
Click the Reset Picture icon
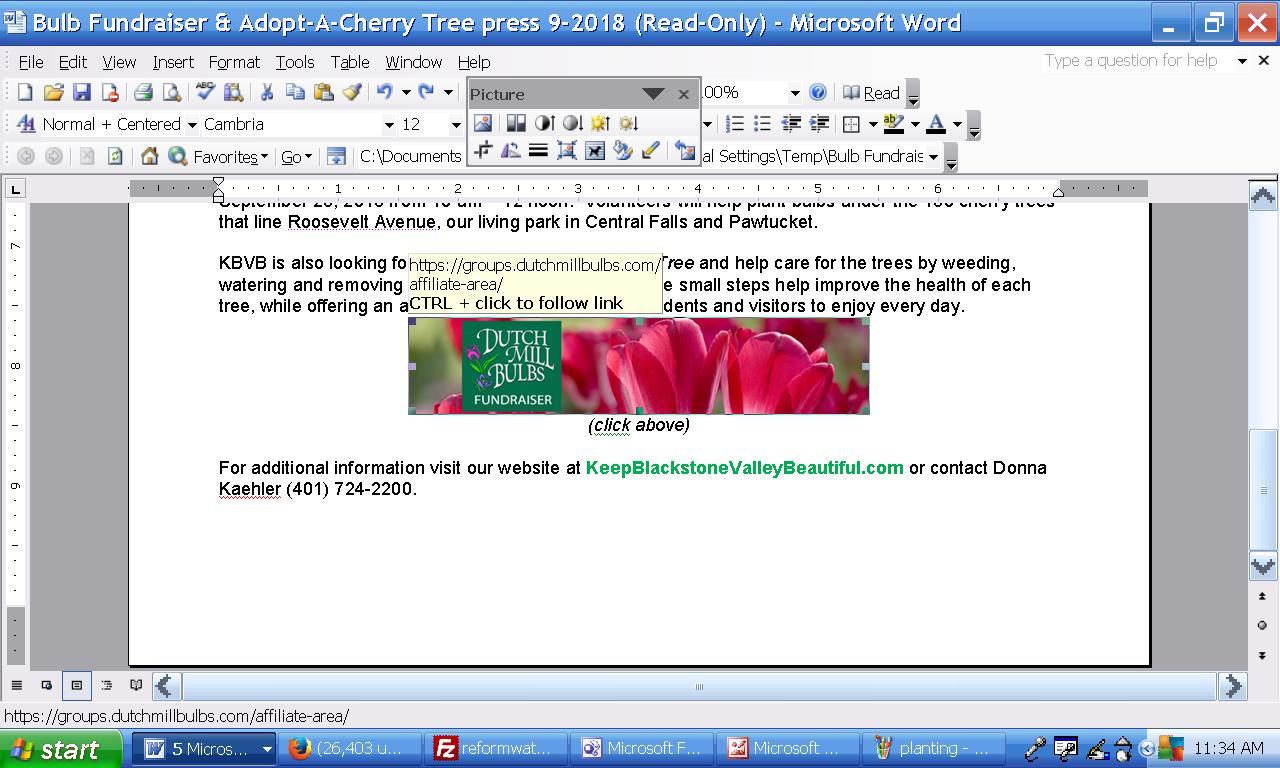[x=685, y=151]
